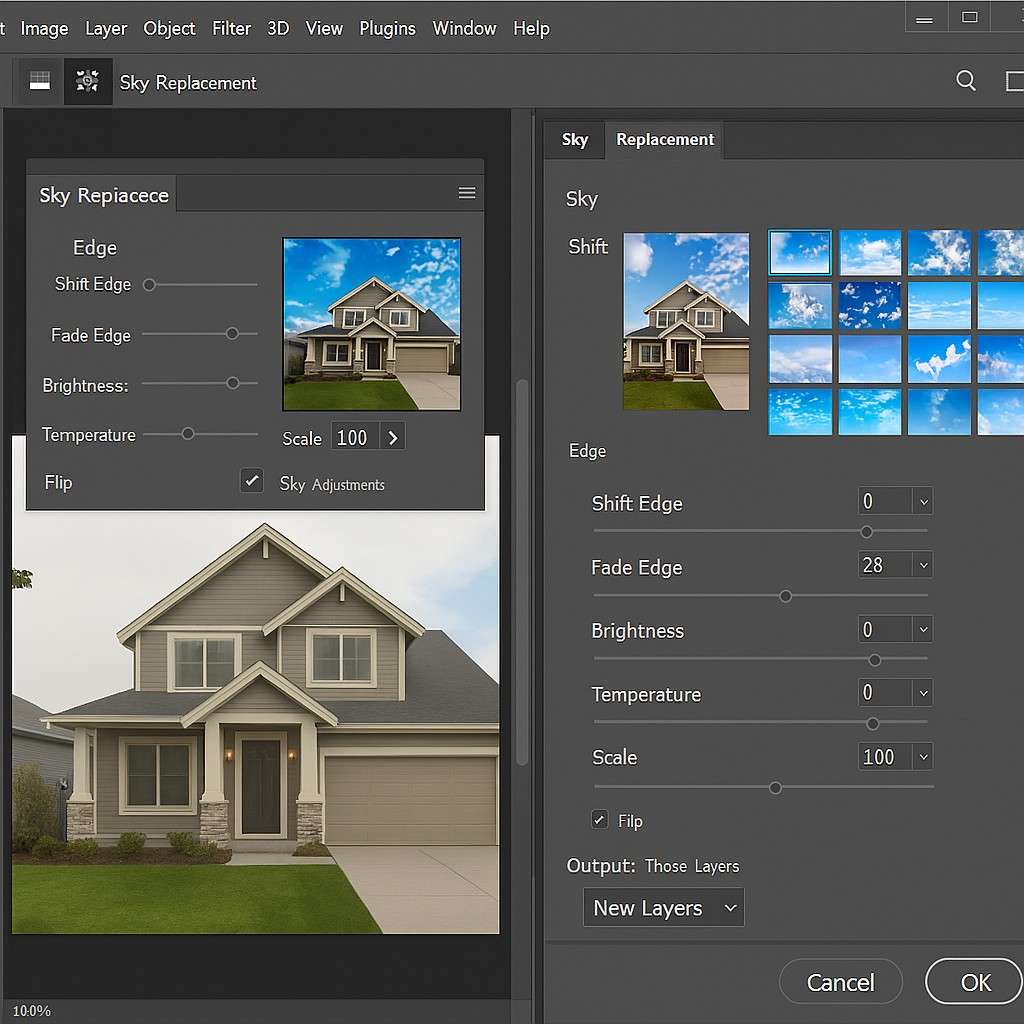
Task: Select the first sky thumbnail in the grid
Action: pos(799,253)
